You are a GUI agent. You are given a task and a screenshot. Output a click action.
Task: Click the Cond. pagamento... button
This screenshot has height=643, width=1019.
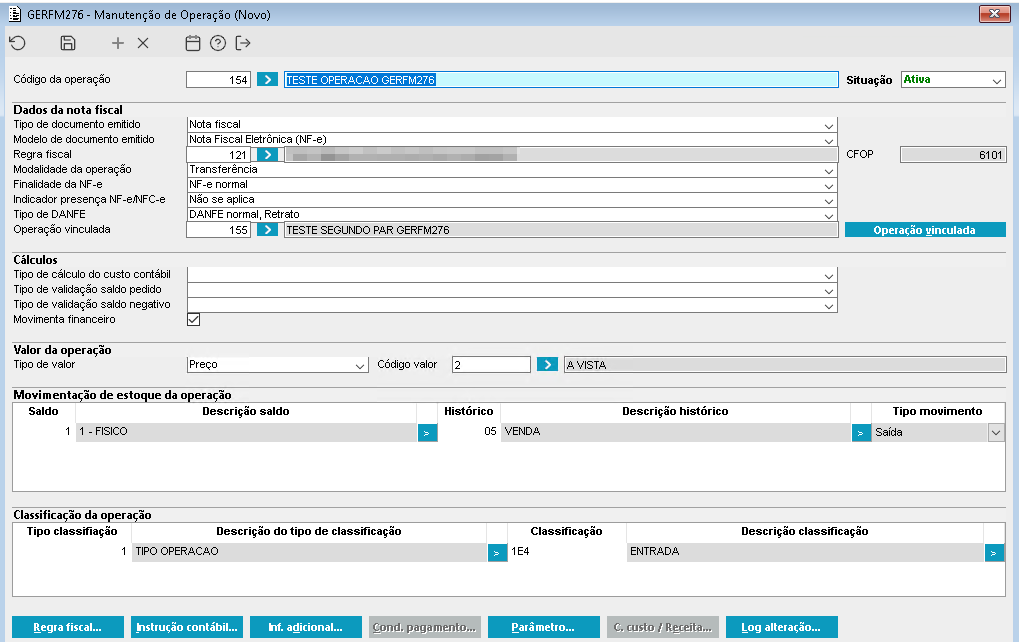click(424, 627)
